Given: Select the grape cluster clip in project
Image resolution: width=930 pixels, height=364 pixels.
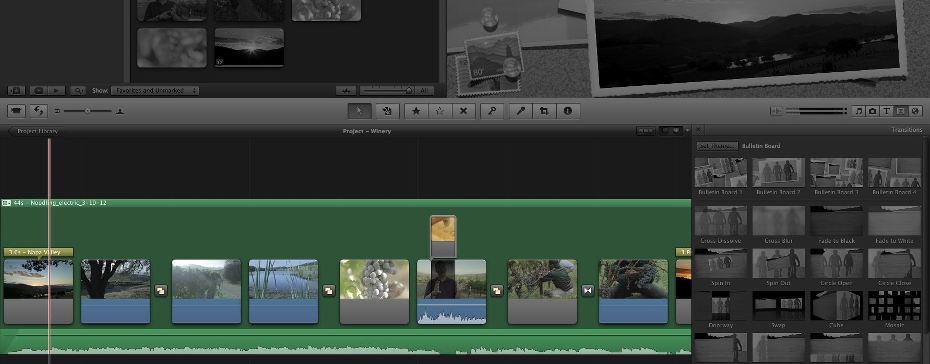Looking at the screenshot, I should (374, 292).
